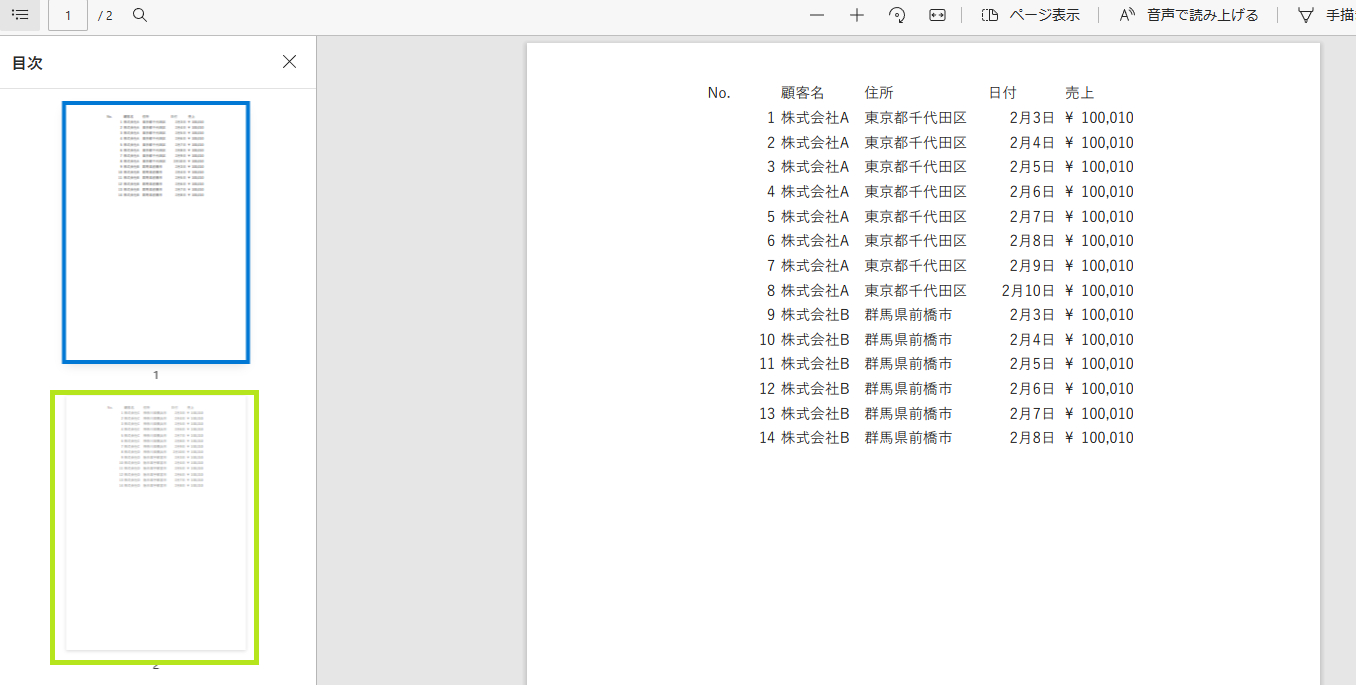Viewport: 1356px width, 685px height.
Task: Click the ¥ 100,010 amount in row 5
Action: [1099, 216]
